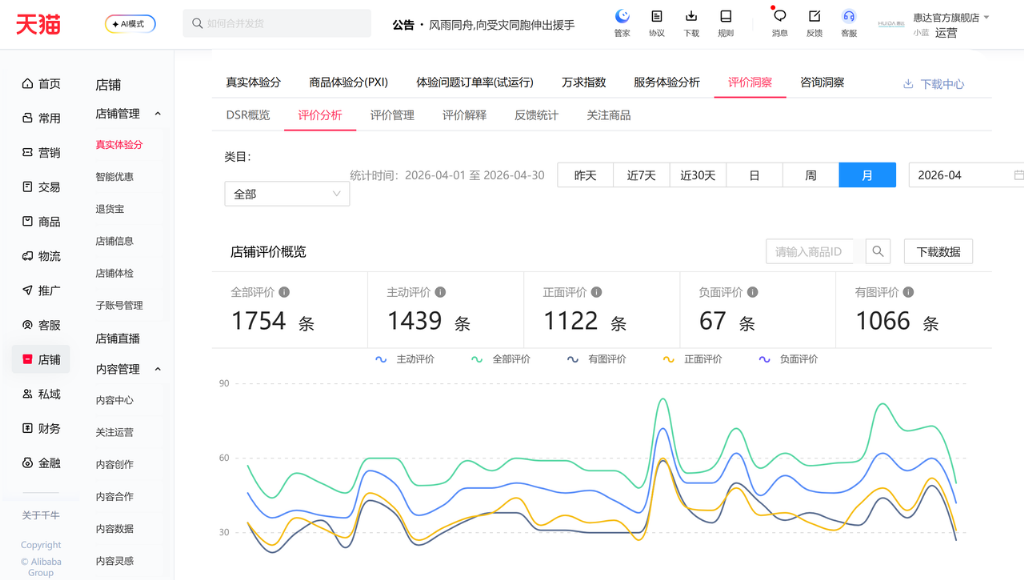
Task: Switch to 反馈统计 sub-tab
Action: tap(536, 115)
